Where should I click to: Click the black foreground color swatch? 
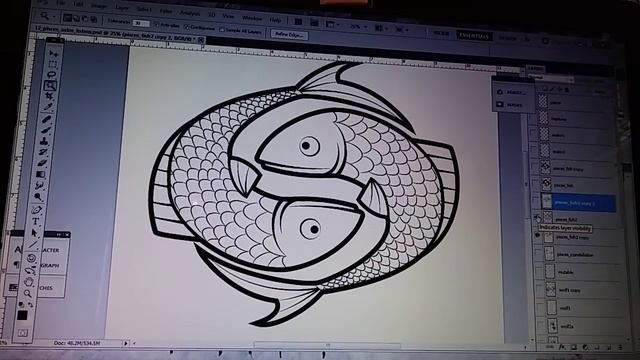(22, 315)
